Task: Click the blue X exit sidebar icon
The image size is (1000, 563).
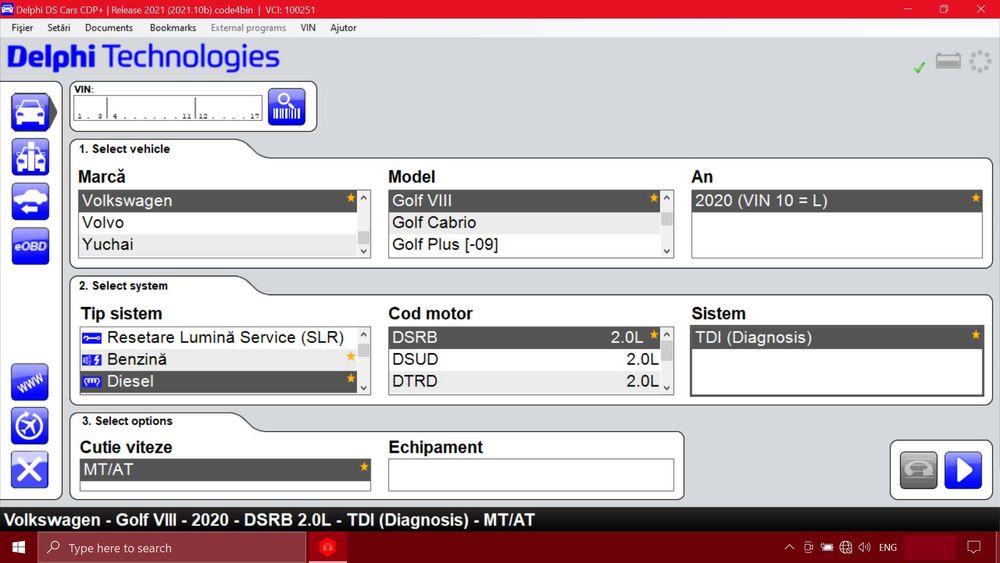Action: [30, 470]
